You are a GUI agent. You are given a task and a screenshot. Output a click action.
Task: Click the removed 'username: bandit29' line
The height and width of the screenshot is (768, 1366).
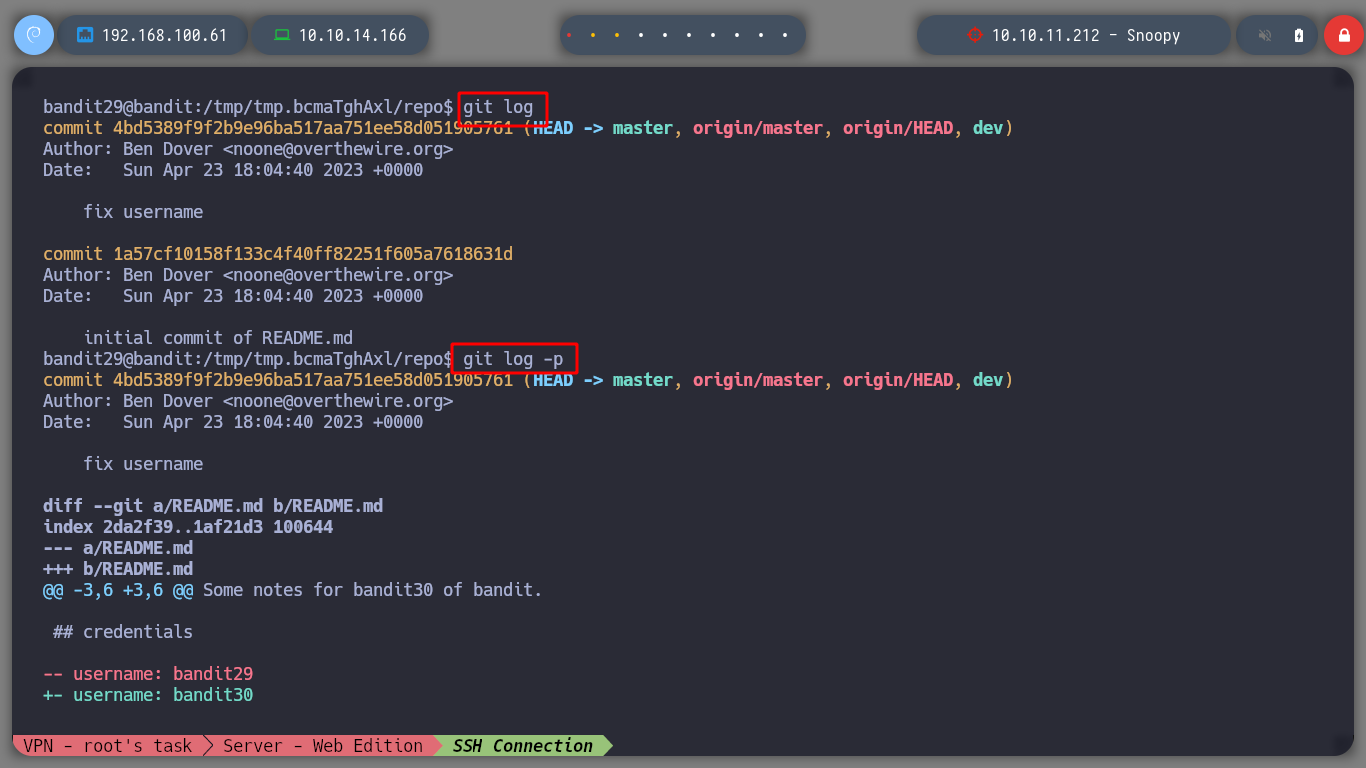pos(148,674)
